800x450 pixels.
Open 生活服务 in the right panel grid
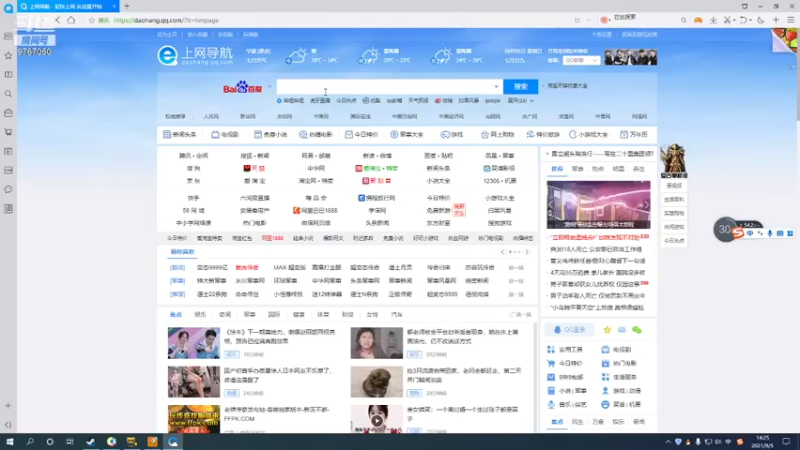click(619, 377)
